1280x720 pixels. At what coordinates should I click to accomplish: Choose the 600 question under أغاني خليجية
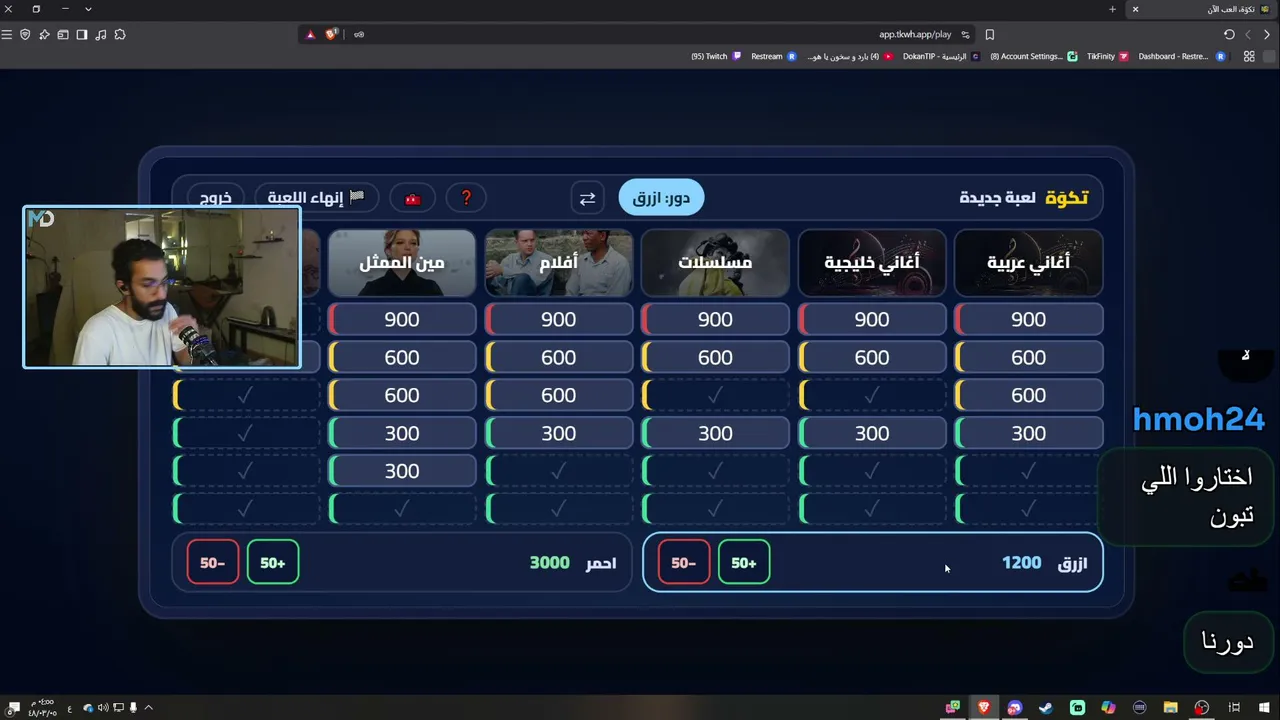coord(872,357)
